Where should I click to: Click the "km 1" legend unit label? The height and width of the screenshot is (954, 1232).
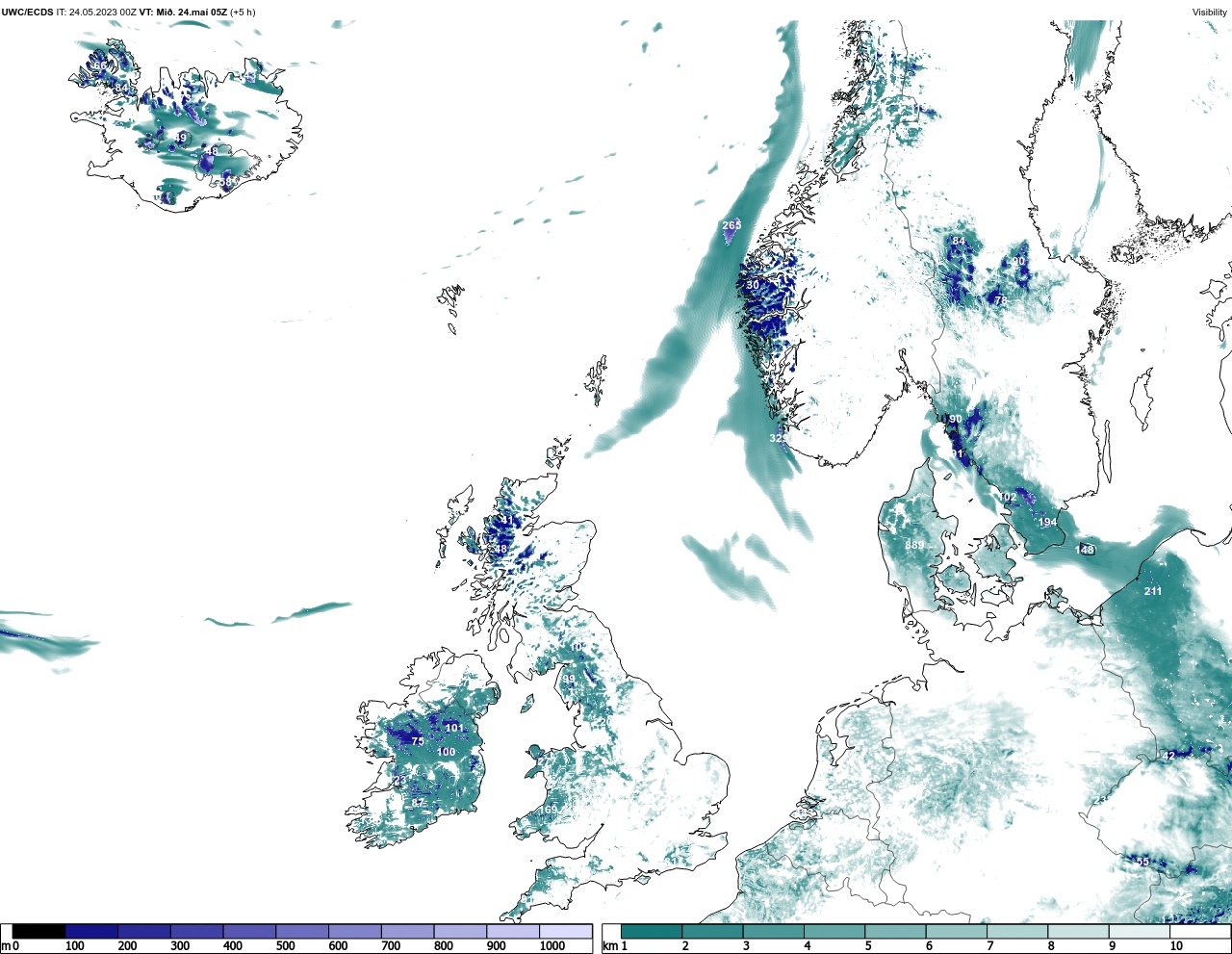616,946
